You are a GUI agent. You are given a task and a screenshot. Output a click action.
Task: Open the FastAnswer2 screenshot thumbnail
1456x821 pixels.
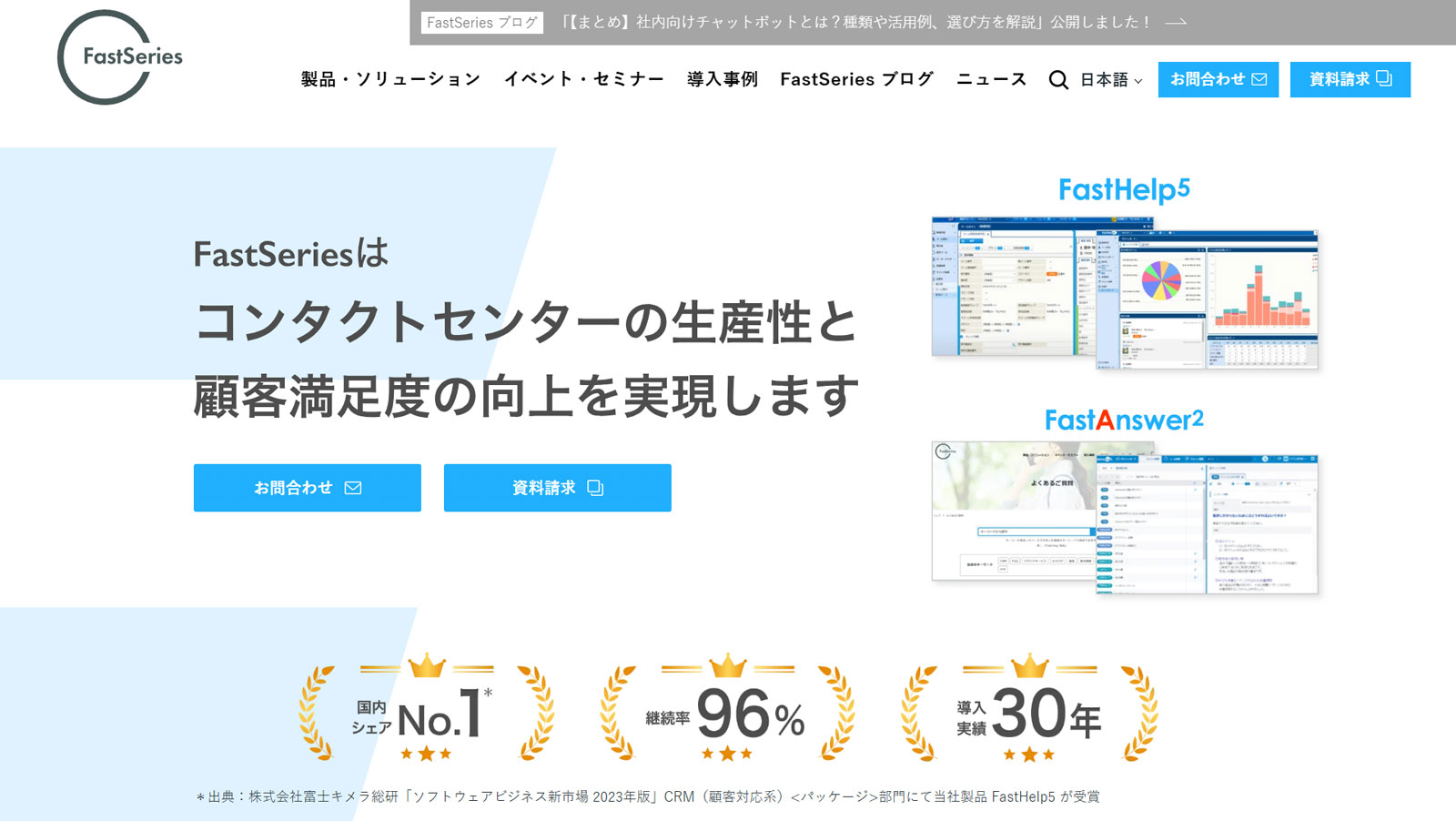[x=1125, y=518]
